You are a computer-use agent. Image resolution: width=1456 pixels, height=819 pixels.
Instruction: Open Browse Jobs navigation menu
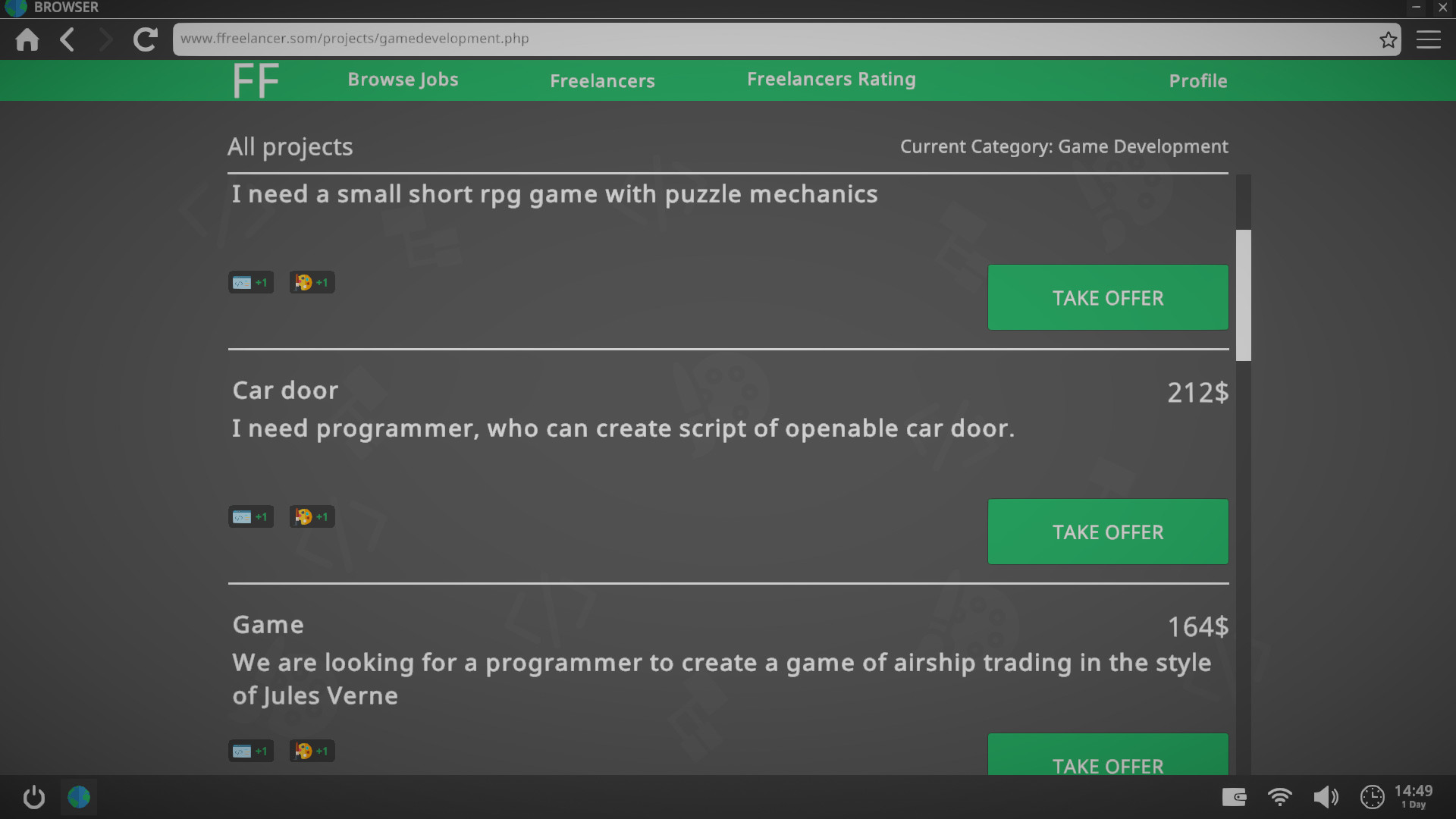[403, 79]
